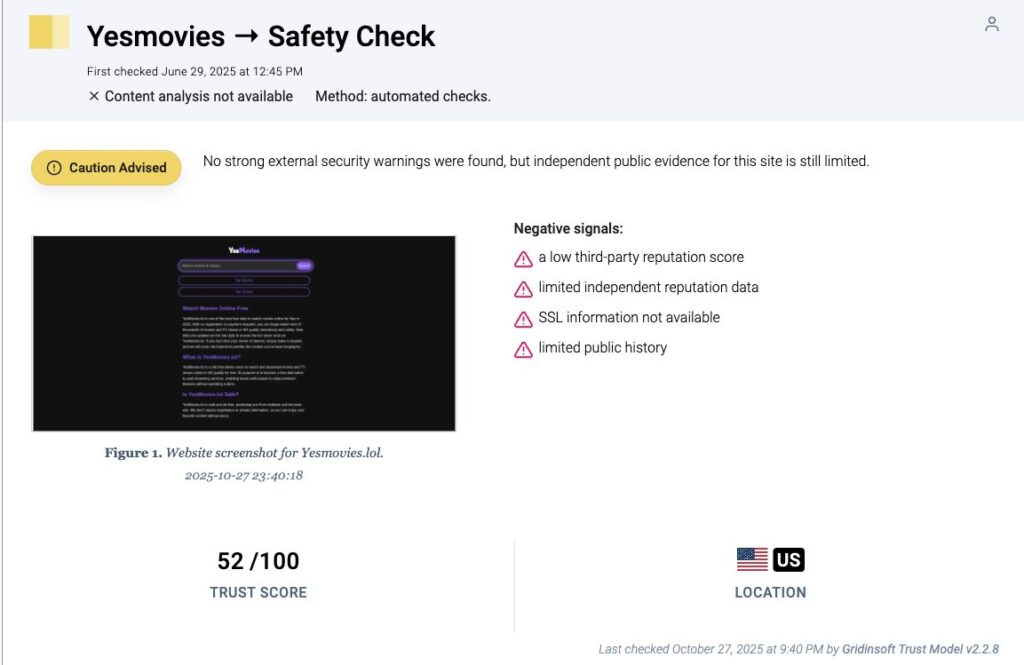The height and width of the screenshot is (665, 1024).
Task: Click the black US country code badge
Action: pos(788,560)
